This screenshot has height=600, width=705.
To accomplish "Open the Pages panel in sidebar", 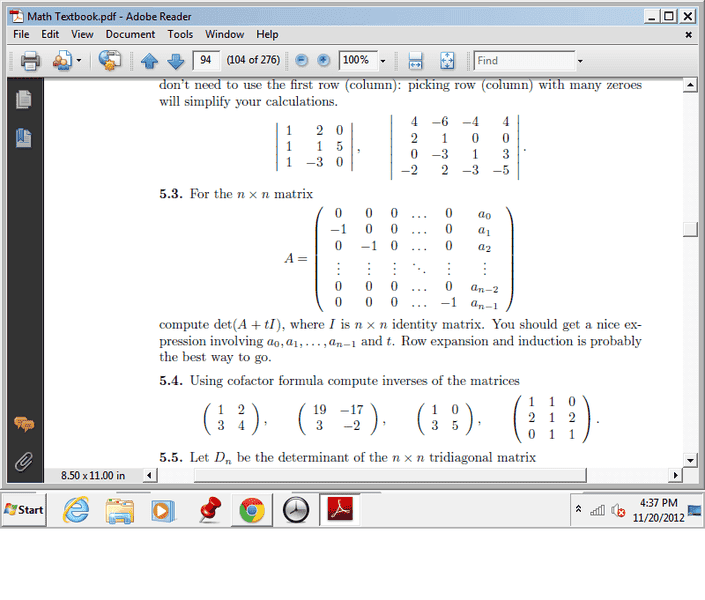I will coord(23,99).
